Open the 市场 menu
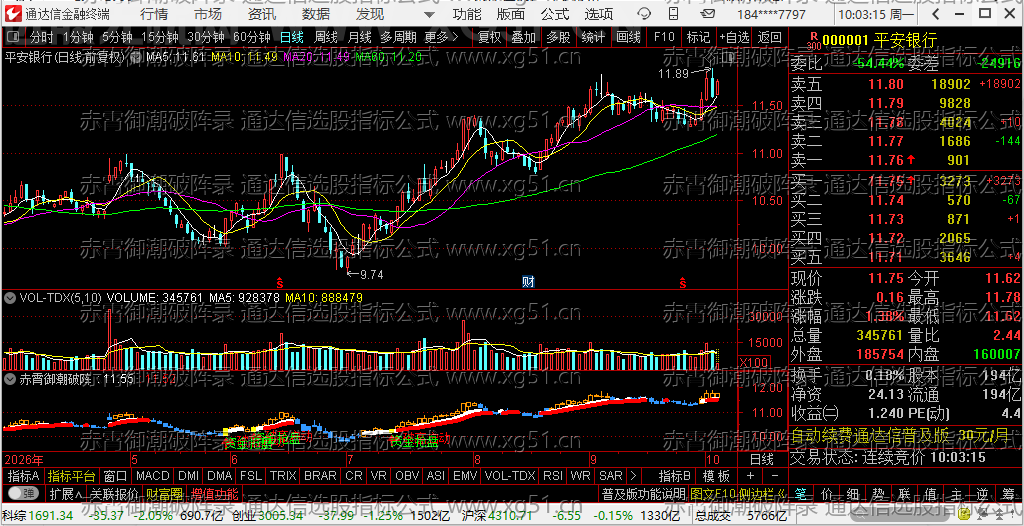Image resolution: width=1024 pixels, height=526 pixels. click(x=208, y=14)
